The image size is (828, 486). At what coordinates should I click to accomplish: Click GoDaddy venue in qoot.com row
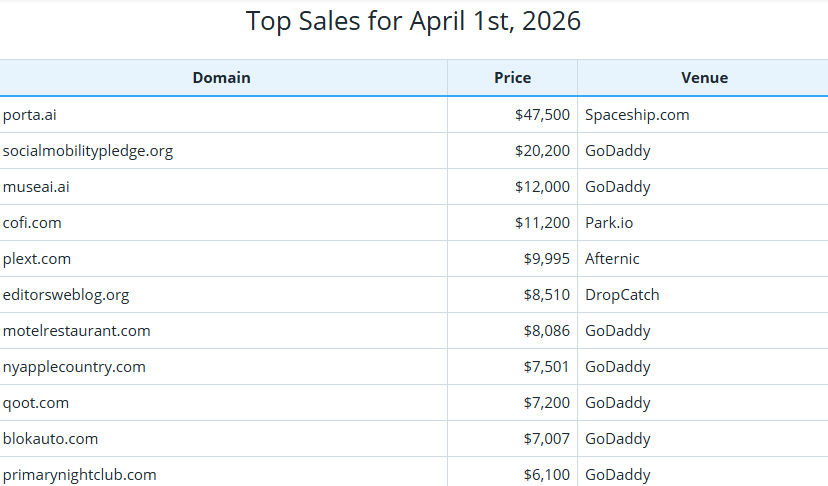tap(703, 403)
